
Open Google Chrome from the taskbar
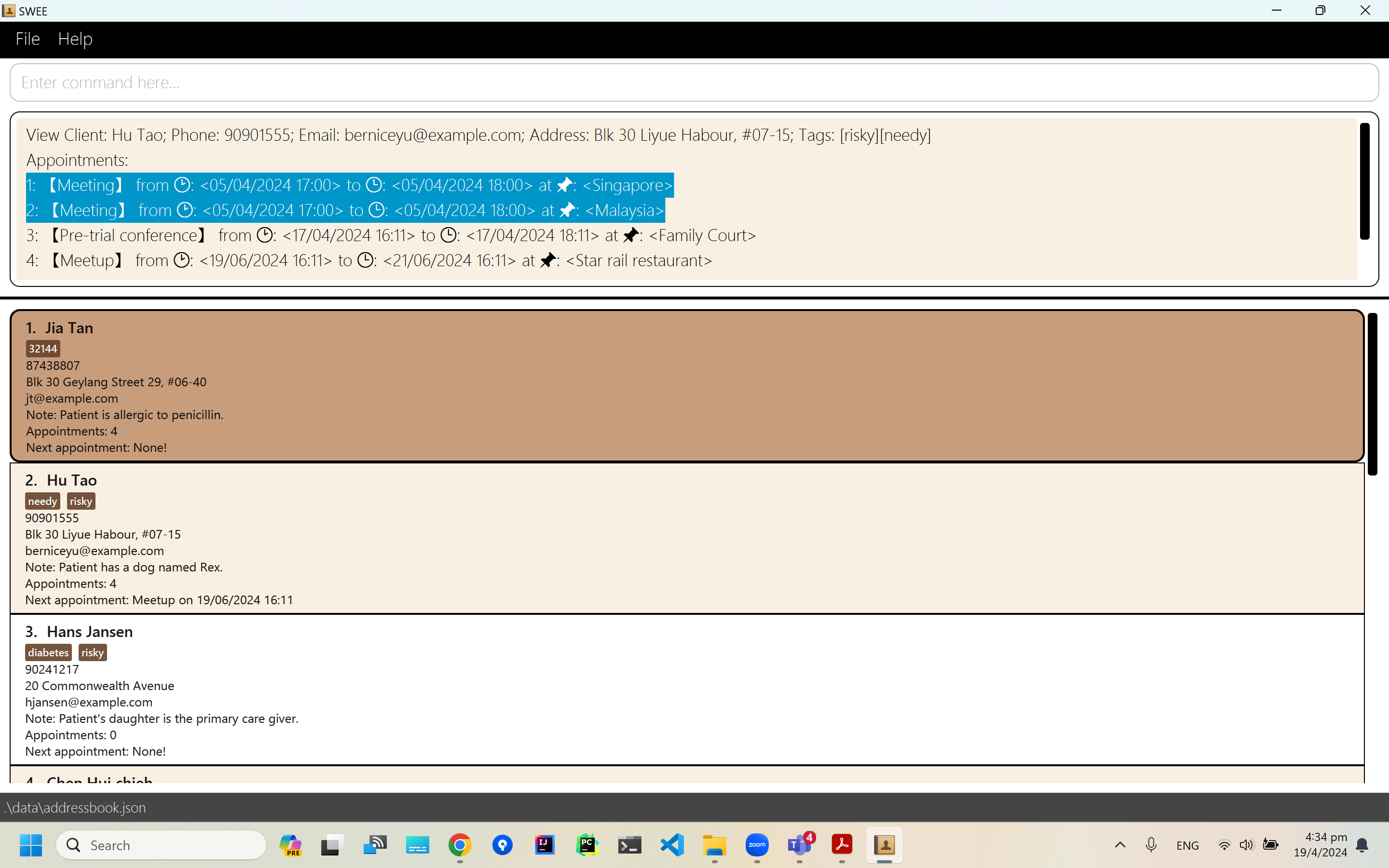(460, 845)
